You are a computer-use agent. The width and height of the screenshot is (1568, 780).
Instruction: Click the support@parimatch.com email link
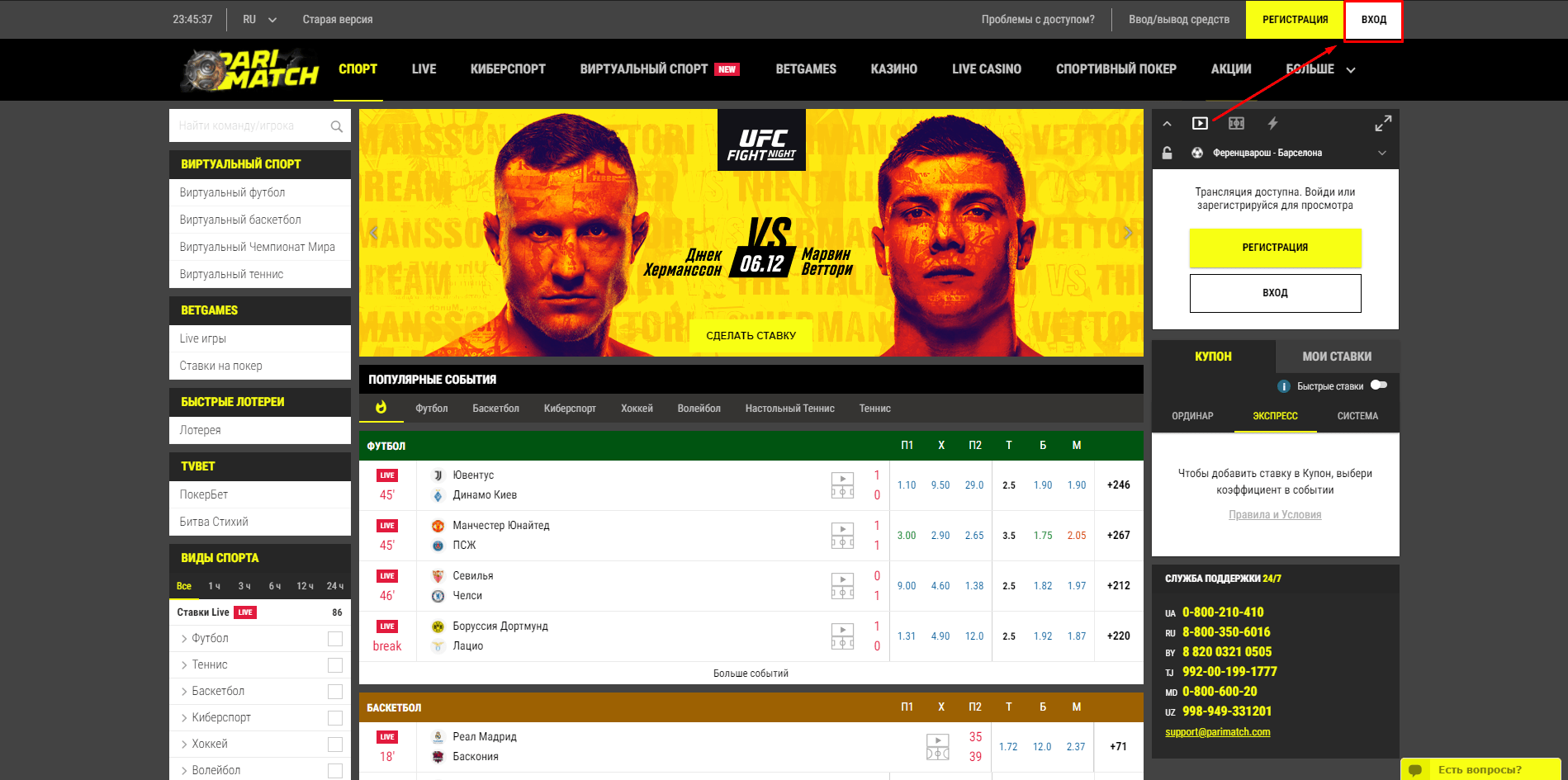coord(1217,732)
